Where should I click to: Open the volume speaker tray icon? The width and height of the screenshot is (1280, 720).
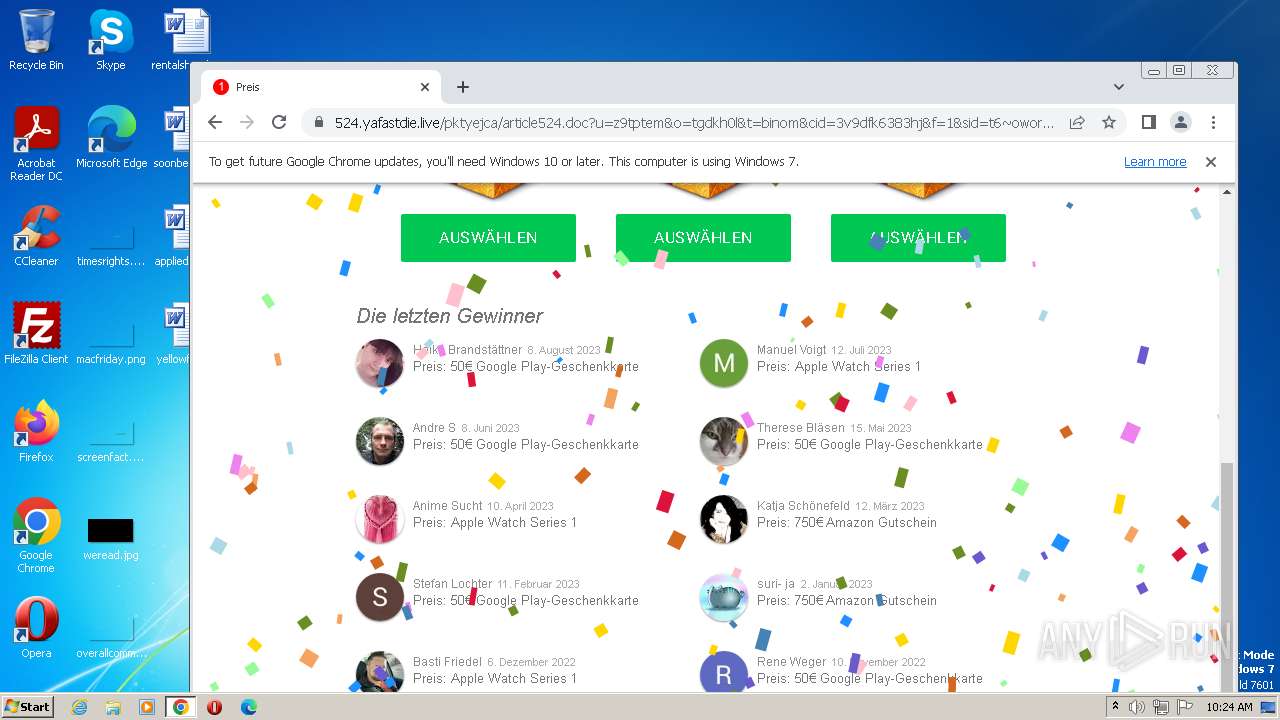1137,707
